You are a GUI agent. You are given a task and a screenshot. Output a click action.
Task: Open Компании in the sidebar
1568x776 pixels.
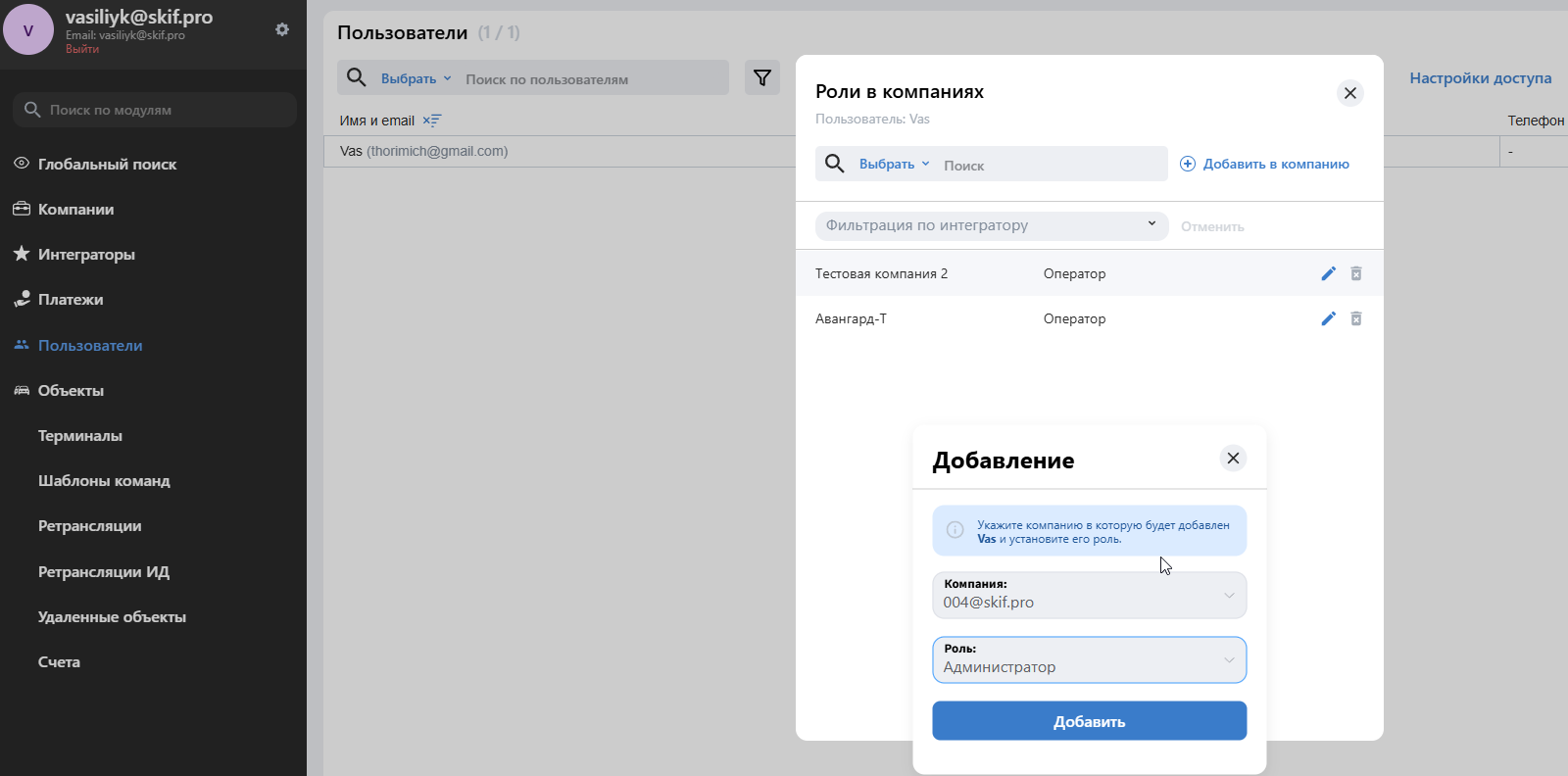coord(75,210)
